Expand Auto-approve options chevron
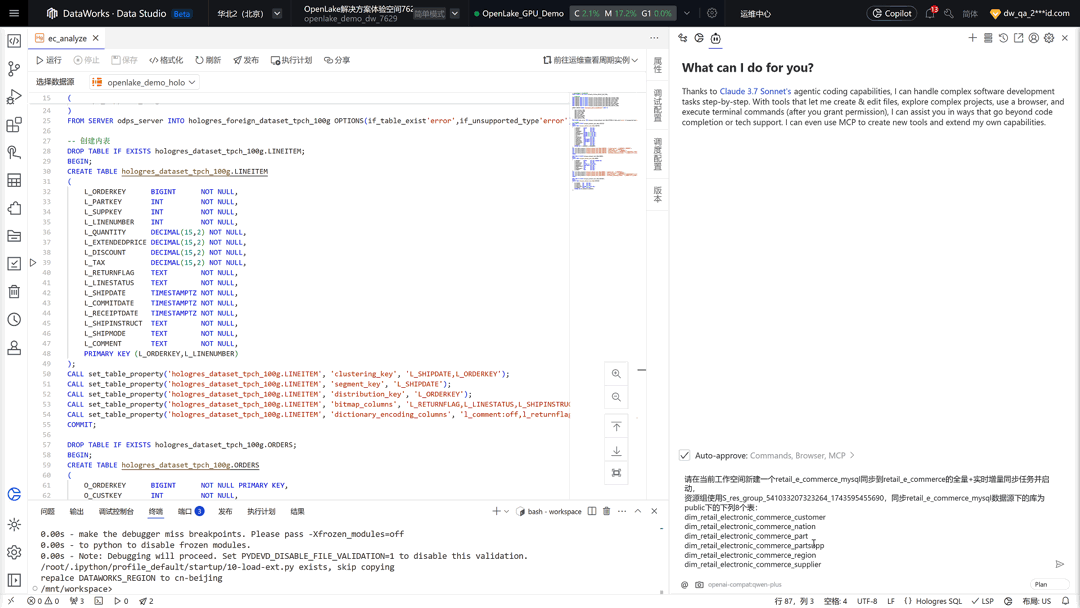This screenshot has height=608, width=1080. pyautogui.click(x=853, y=455)
